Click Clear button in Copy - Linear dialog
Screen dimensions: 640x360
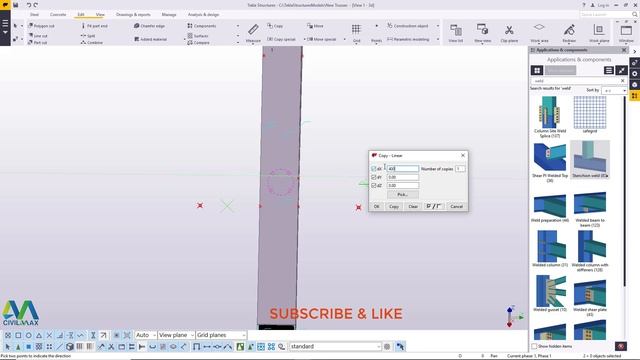[x=413, y=207]
